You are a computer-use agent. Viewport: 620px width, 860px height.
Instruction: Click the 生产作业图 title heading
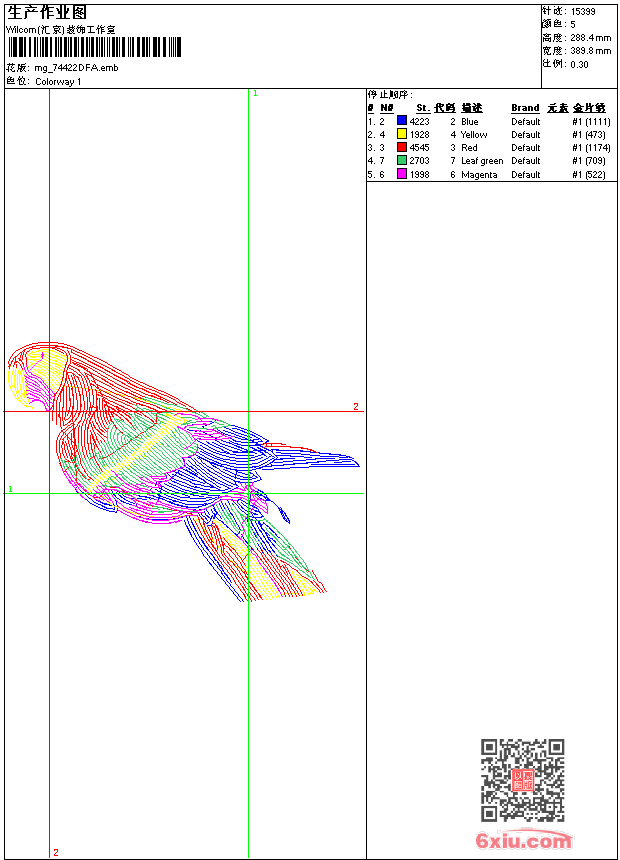[x=47, y=13]
